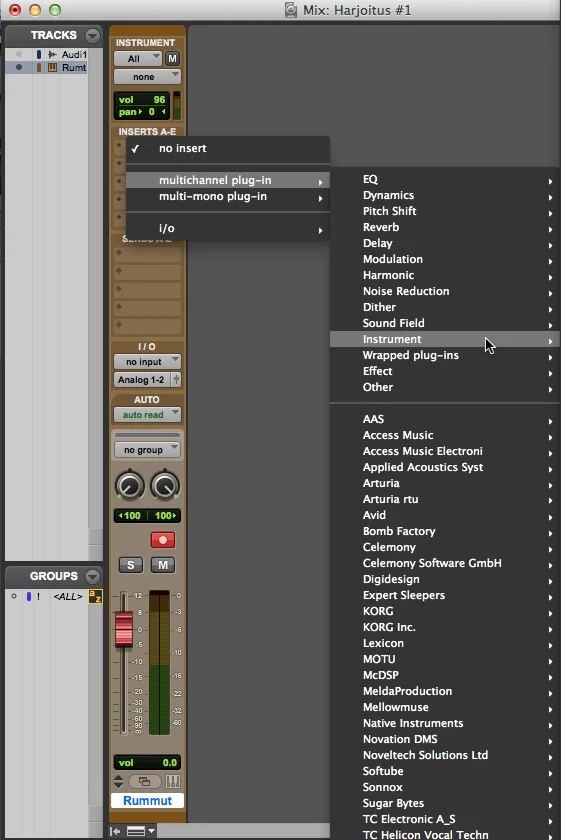Open the instrument keyboard icon button

(173, 782)
